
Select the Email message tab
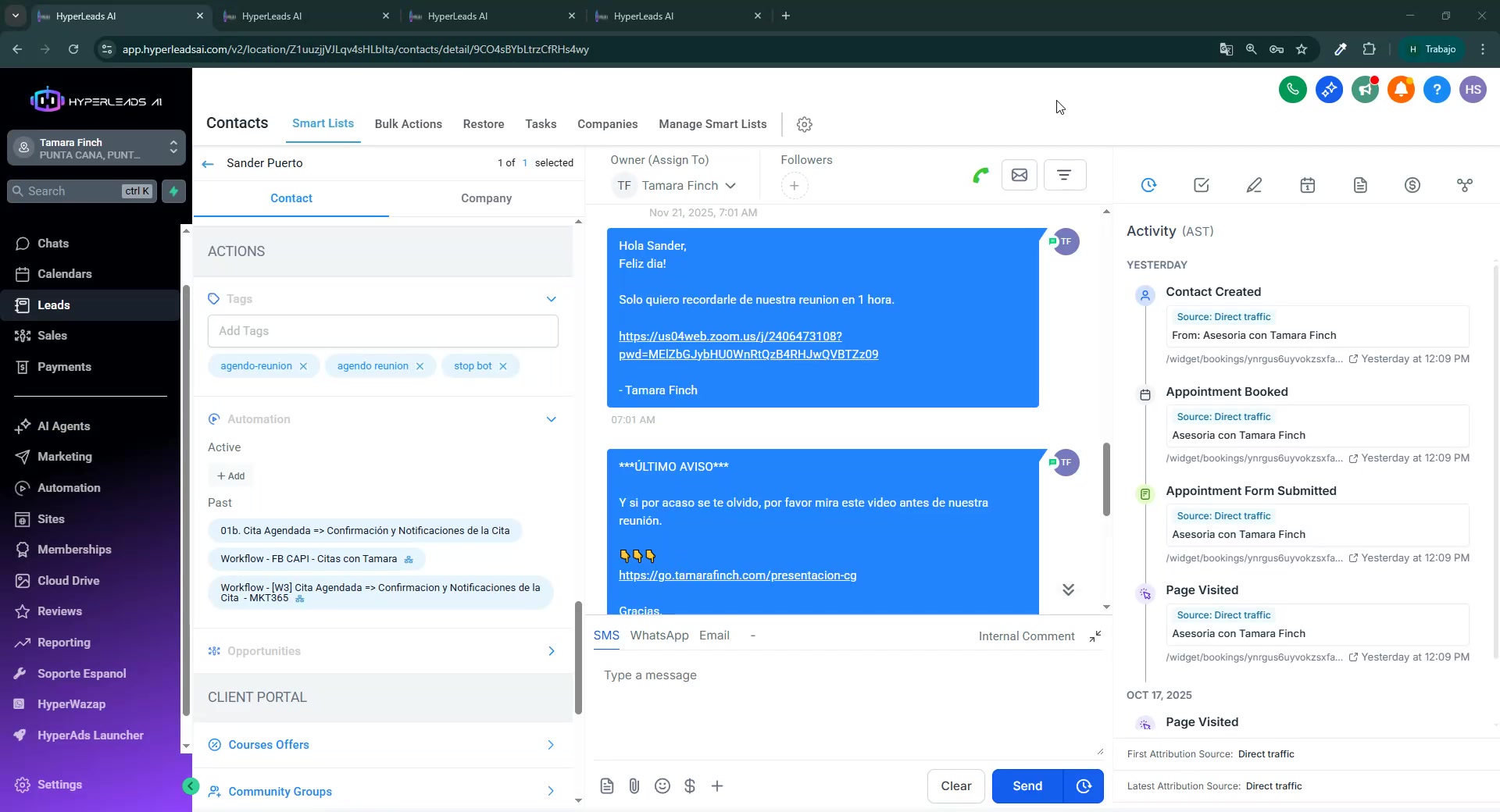(714, 636)
